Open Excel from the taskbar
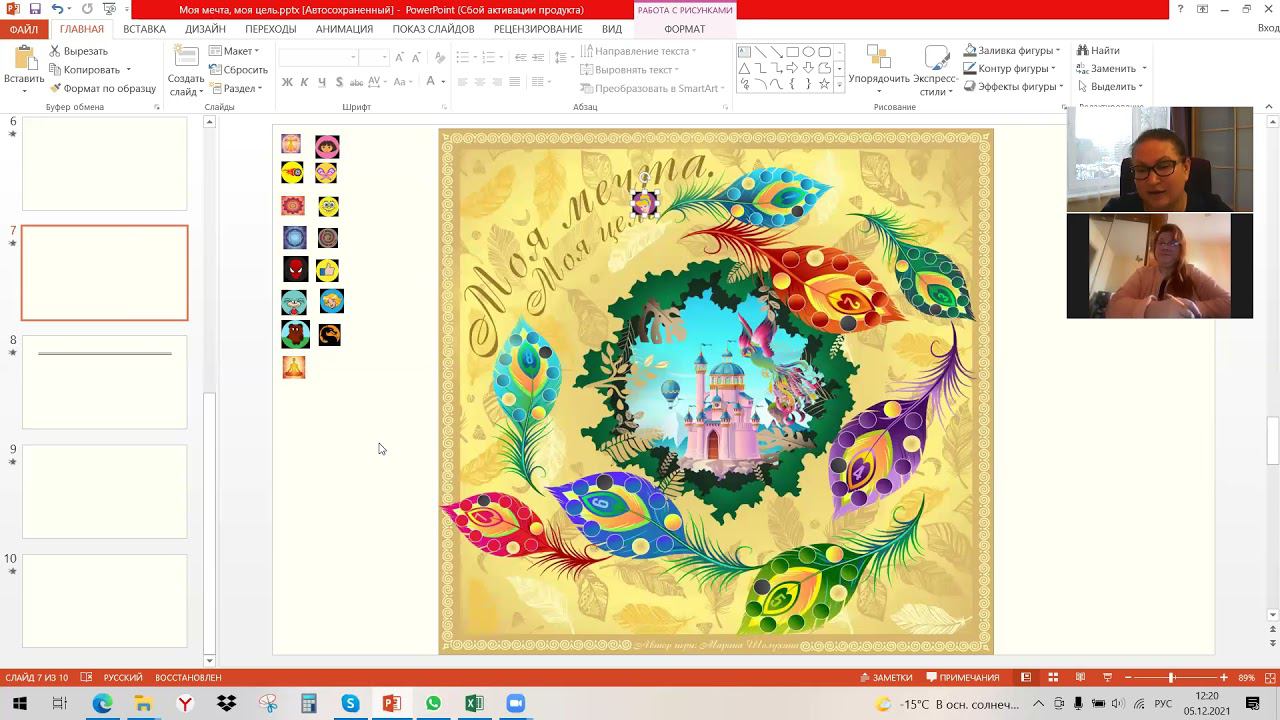The image size is (1280, 720). (x=474, y=704)
